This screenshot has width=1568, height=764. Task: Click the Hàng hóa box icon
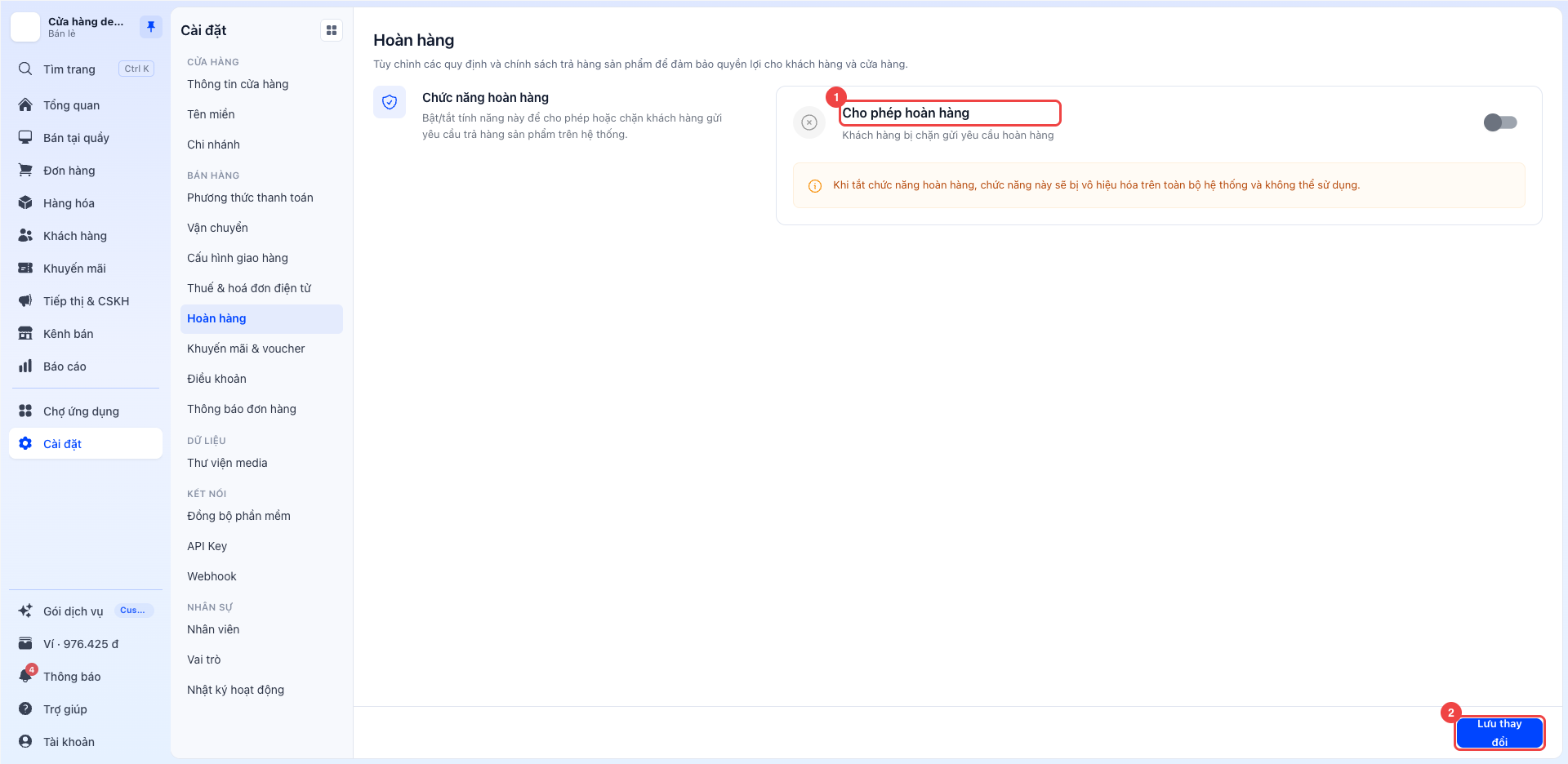click(25, 202)
